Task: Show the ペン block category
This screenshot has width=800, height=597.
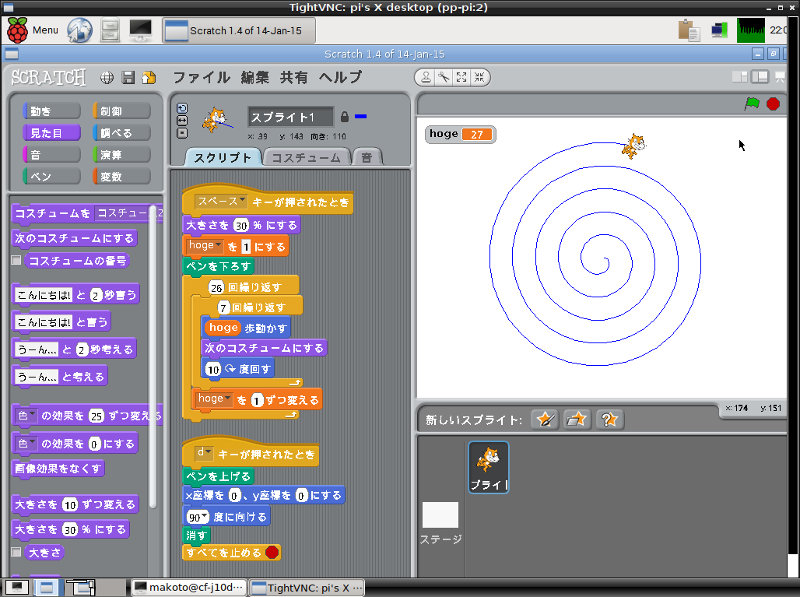Action: tap(52, 177)
